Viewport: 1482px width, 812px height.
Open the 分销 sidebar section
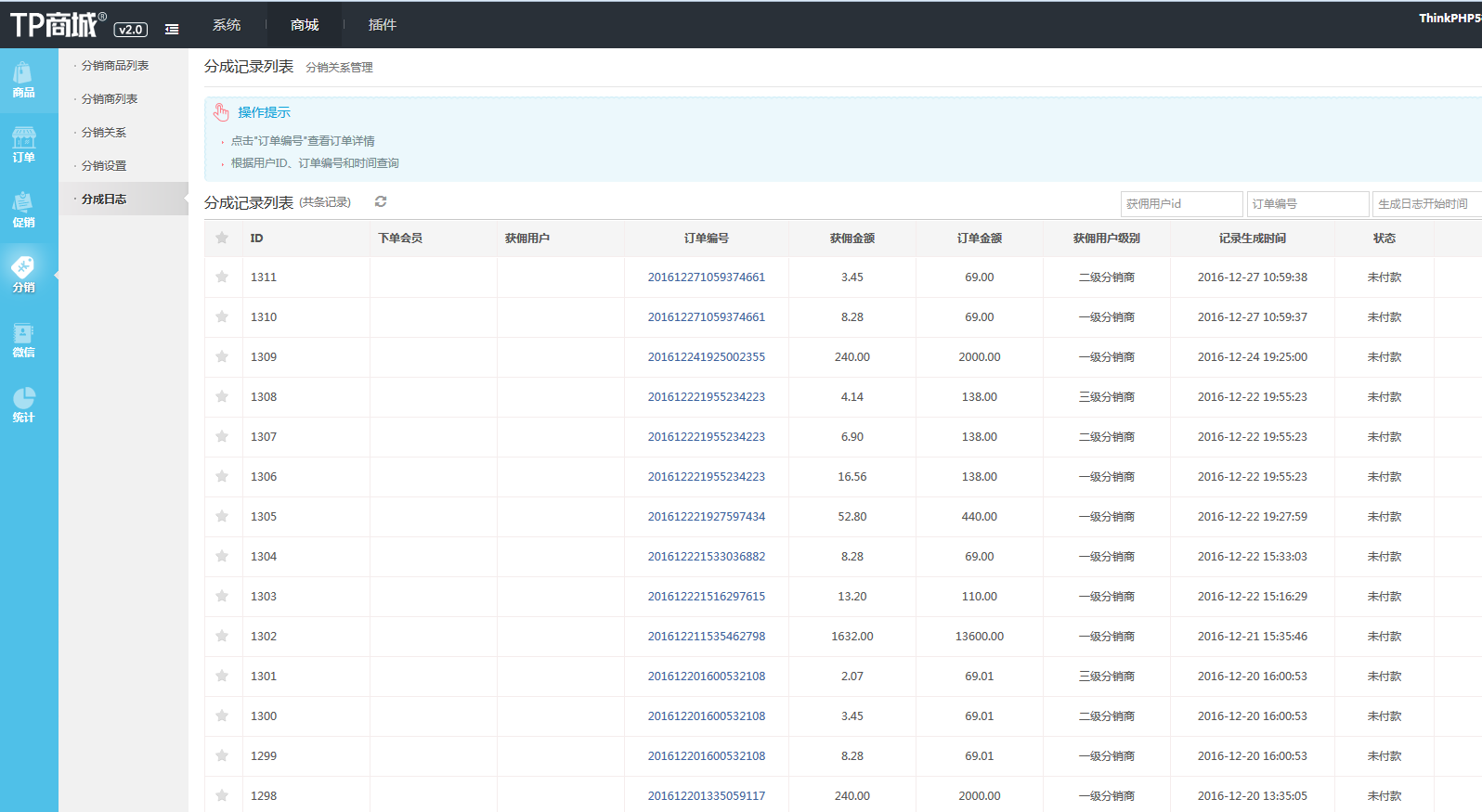click(24, 276)
